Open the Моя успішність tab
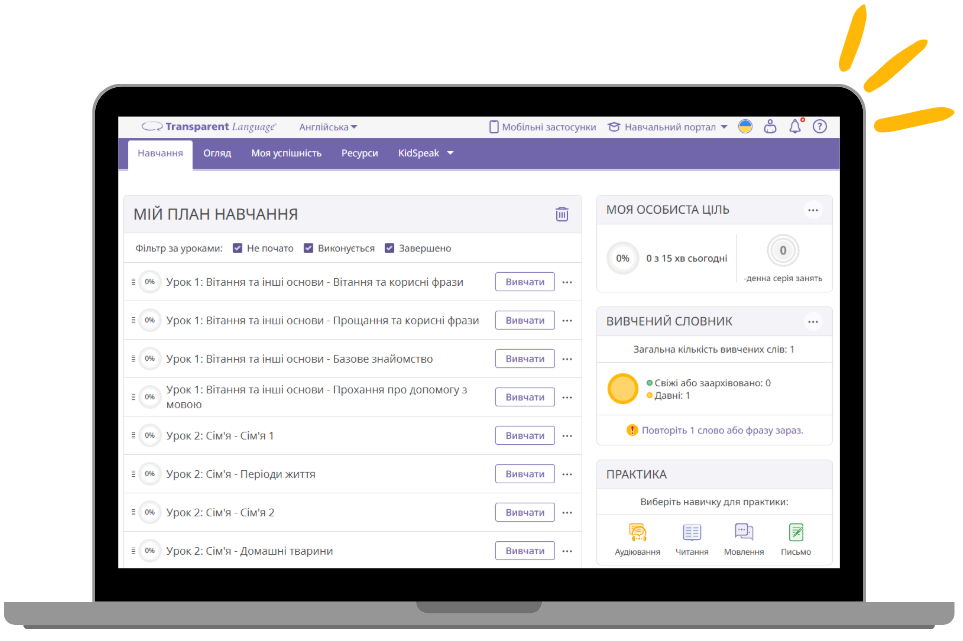The image size is (963, 641). coord(286,153)
